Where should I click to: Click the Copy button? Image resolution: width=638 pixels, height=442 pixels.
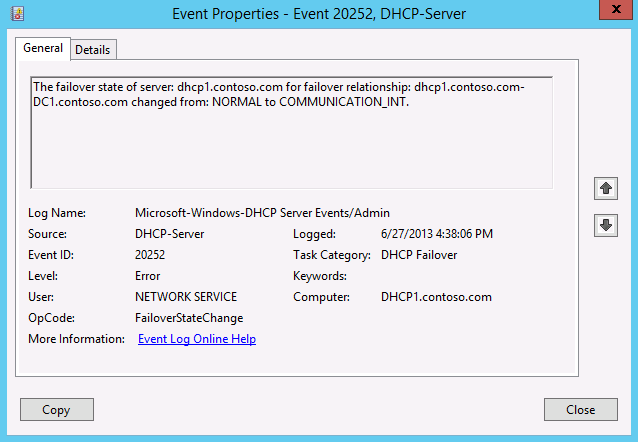[57, 409]
